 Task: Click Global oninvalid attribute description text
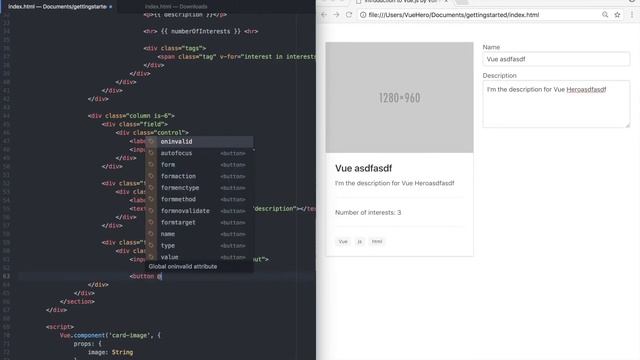pyautogui.click(x=182, y=267)
